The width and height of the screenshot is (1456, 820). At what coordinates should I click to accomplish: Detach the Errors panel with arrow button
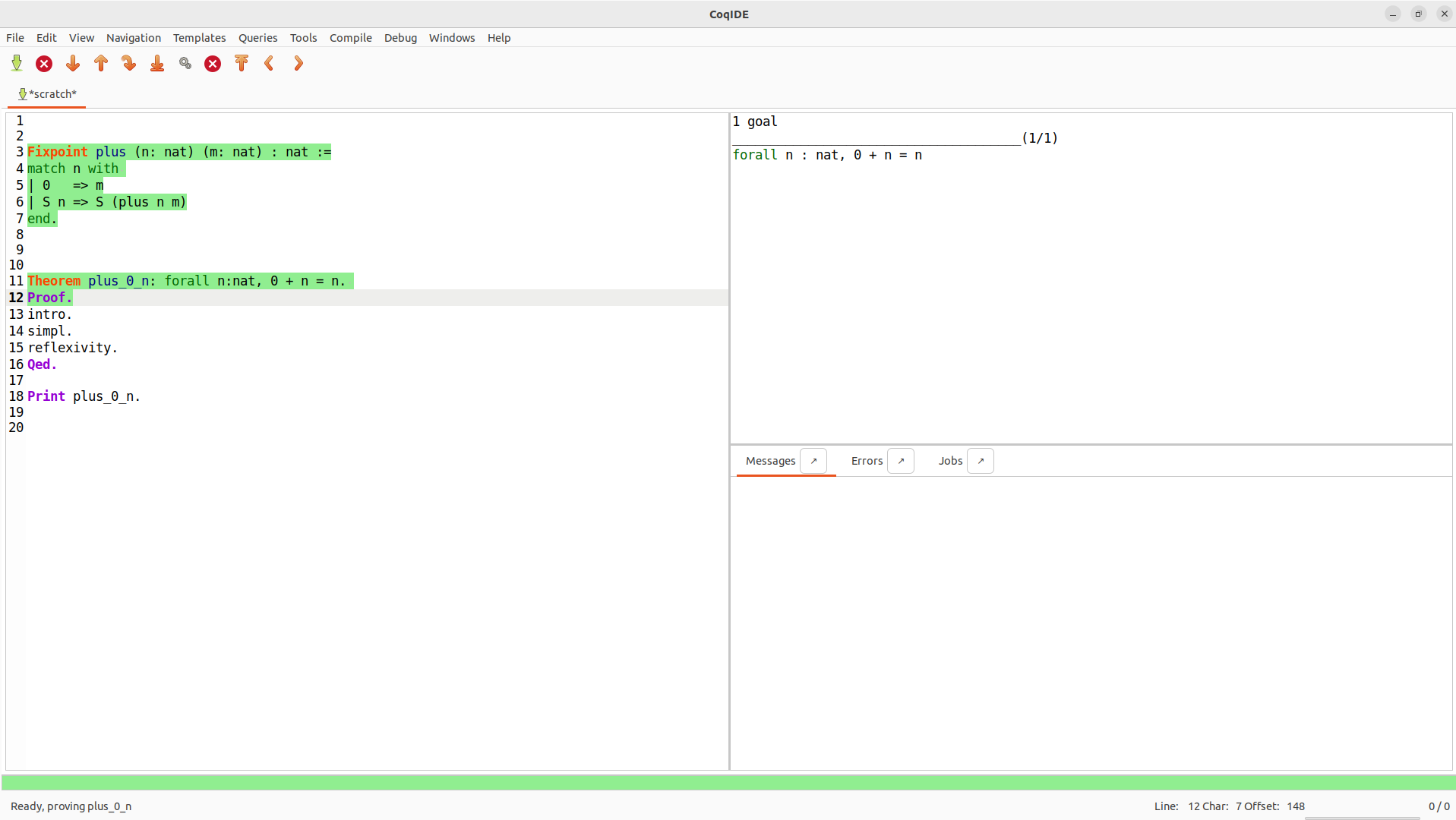(901, 461)
